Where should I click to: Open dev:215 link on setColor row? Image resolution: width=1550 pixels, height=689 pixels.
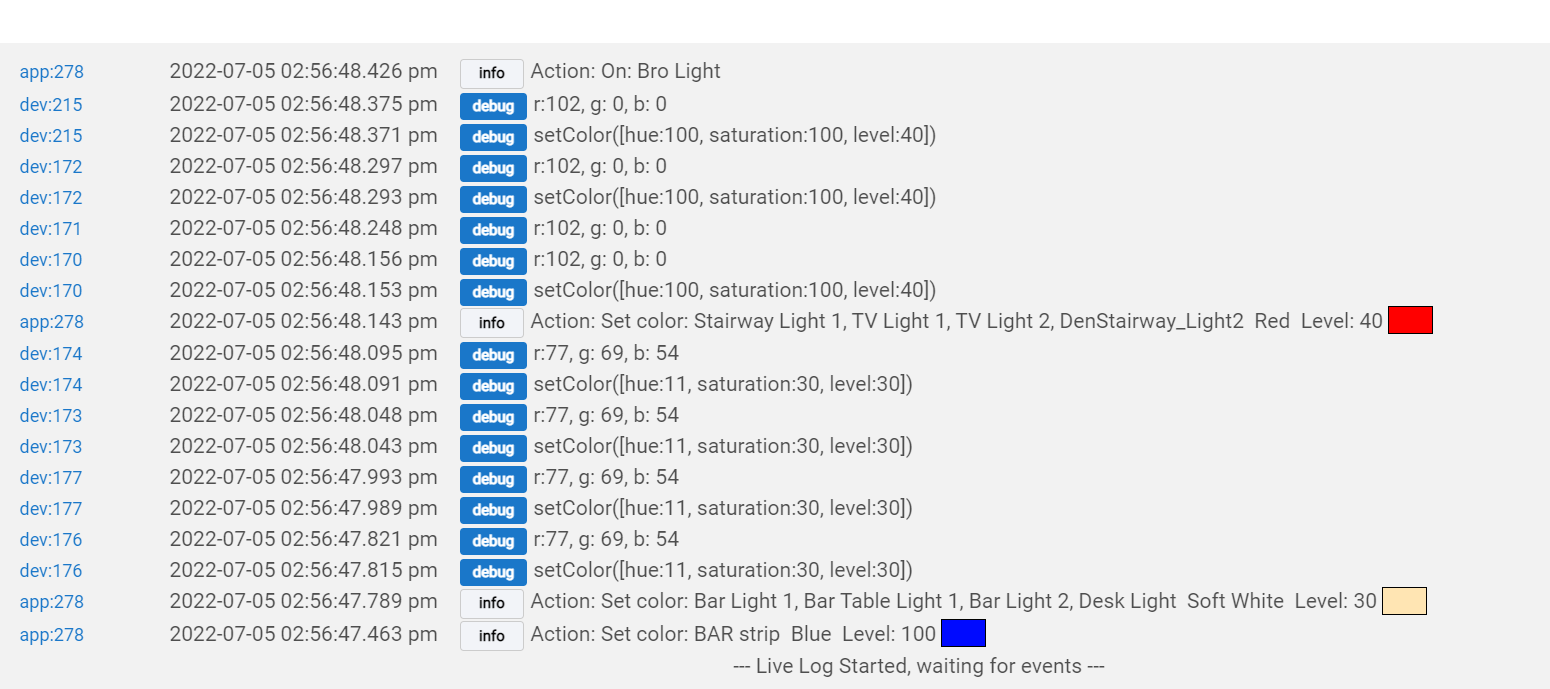pyautogui.click(x=51, y=136)
